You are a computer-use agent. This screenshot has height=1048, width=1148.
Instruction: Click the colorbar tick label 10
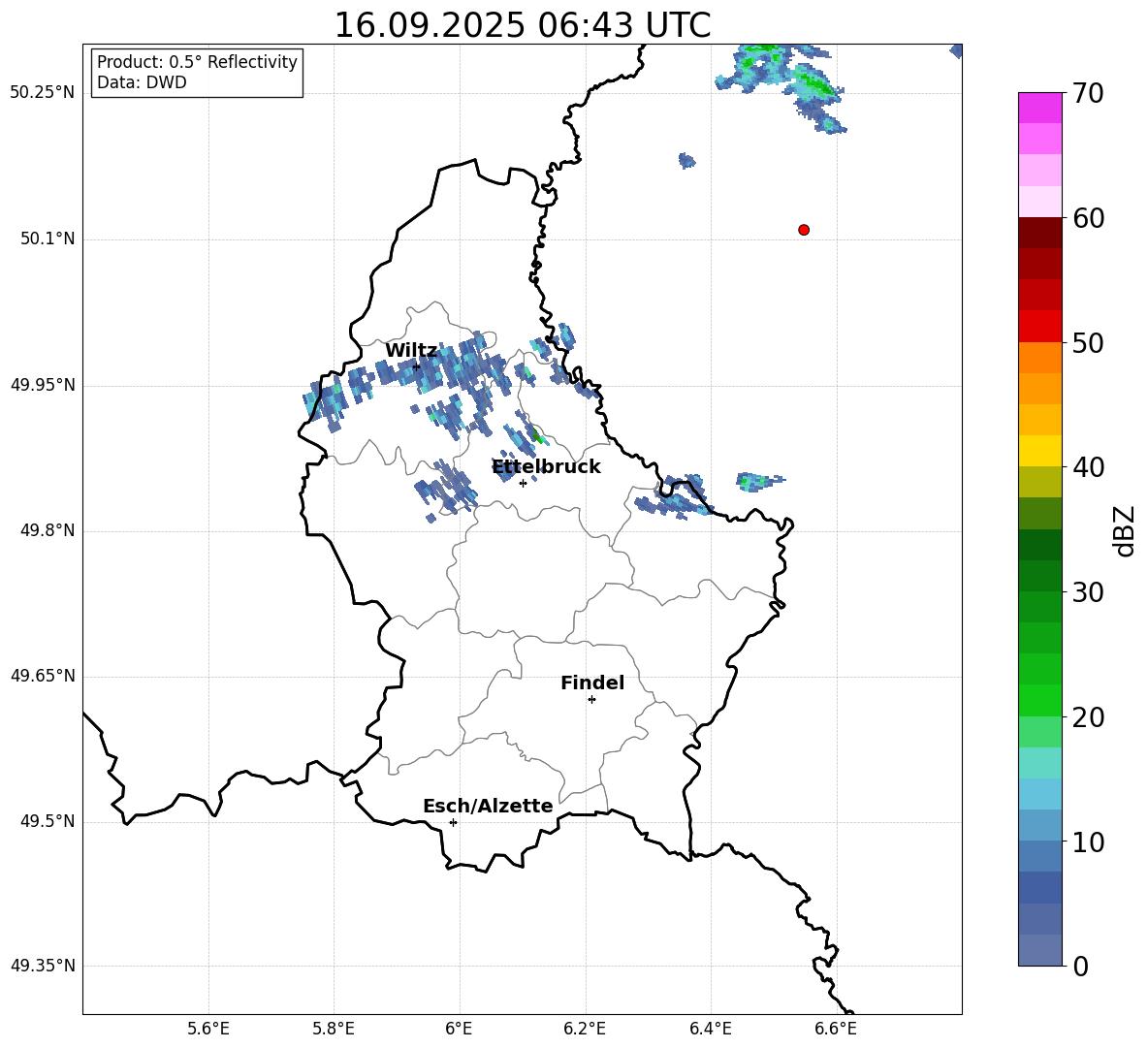pyautogui.click(x=1088, y=842)
